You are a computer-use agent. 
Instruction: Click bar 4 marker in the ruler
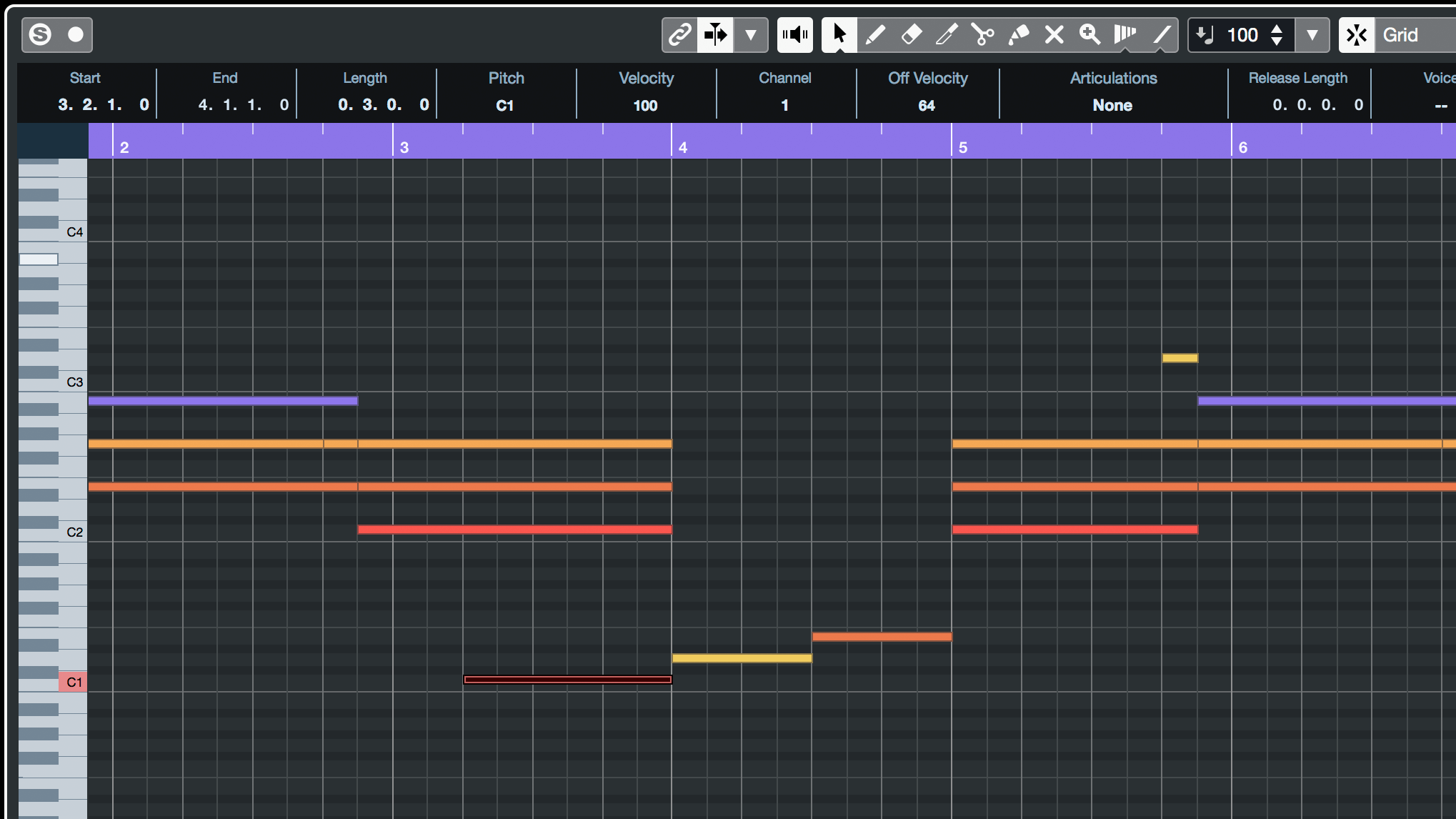[x=682, y=147]
